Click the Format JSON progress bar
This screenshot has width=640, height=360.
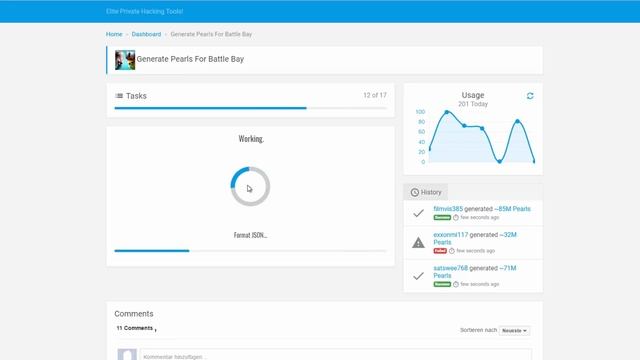pyautogui.click(x=251, y=251)
